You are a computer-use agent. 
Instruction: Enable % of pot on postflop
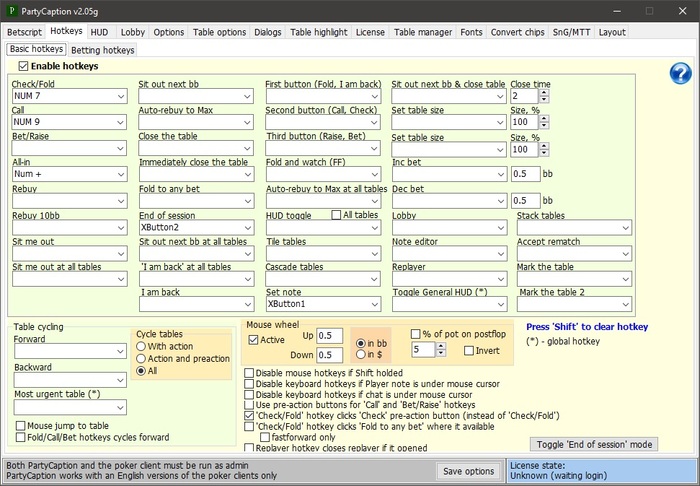coord(415,334)
